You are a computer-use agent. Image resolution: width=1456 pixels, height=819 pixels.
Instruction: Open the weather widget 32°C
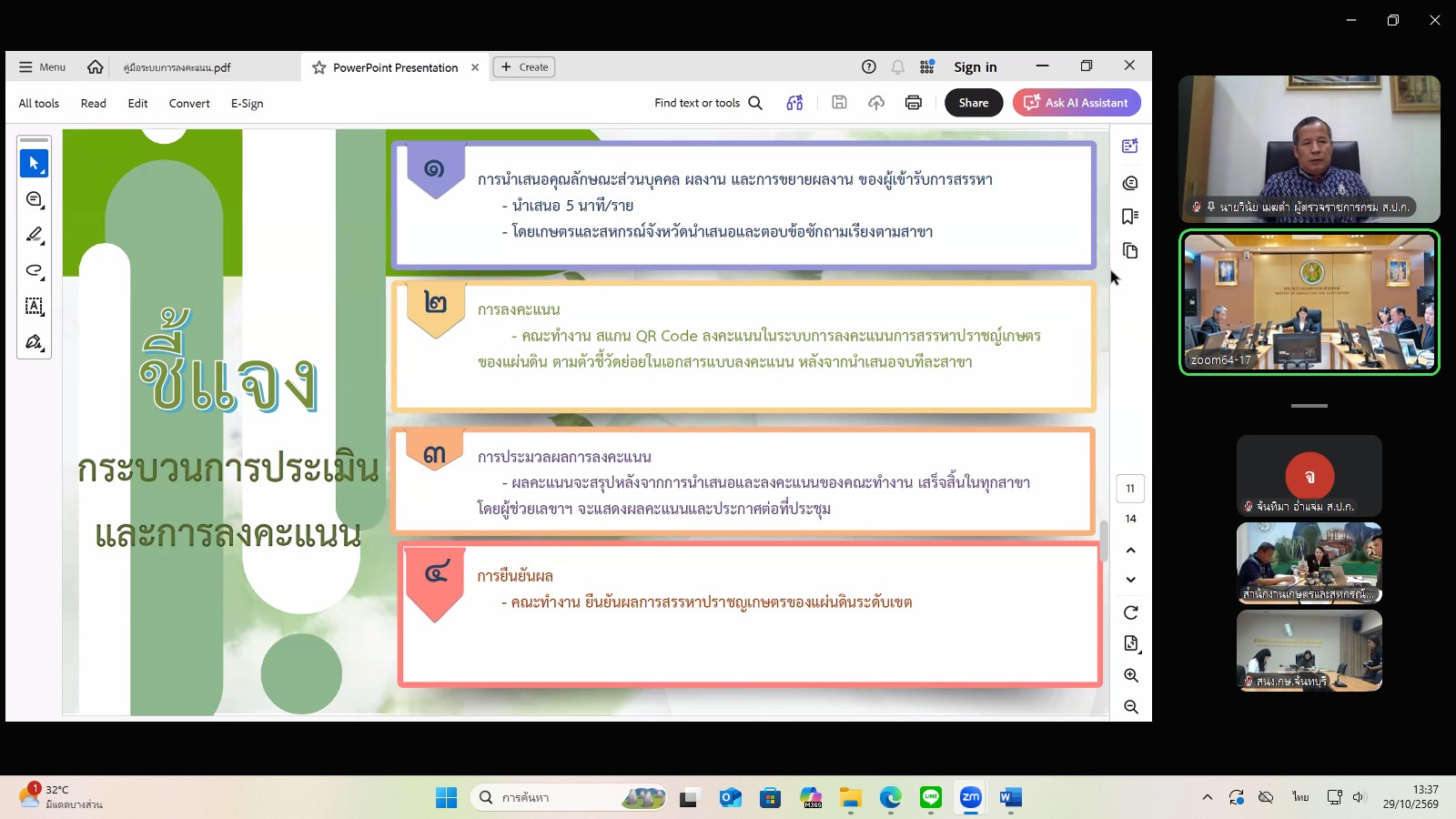pos(61,797)
